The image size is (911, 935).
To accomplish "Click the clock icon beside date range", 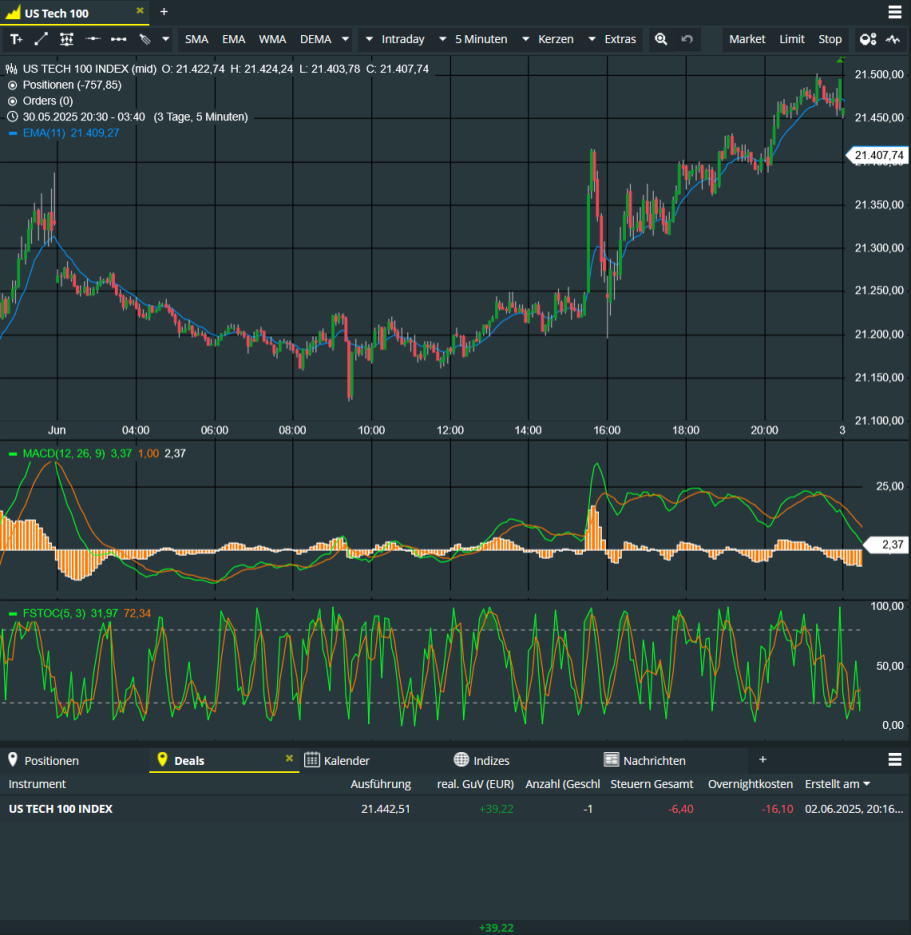I will point(12,117).
